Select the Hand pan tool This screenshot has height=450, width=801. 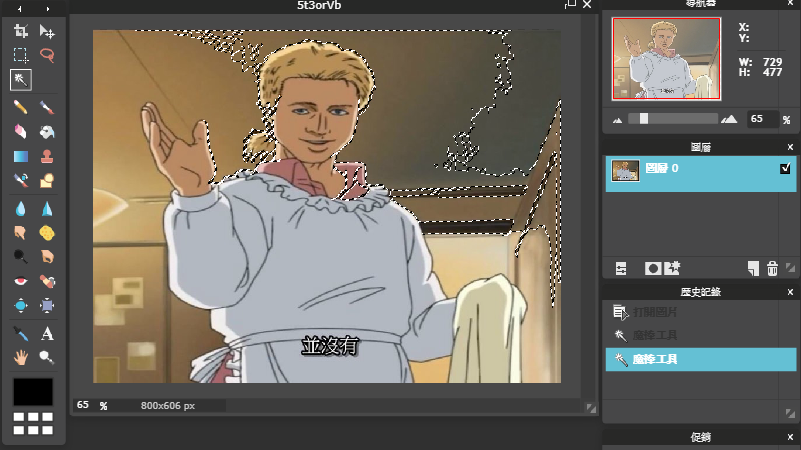(20, 358)
